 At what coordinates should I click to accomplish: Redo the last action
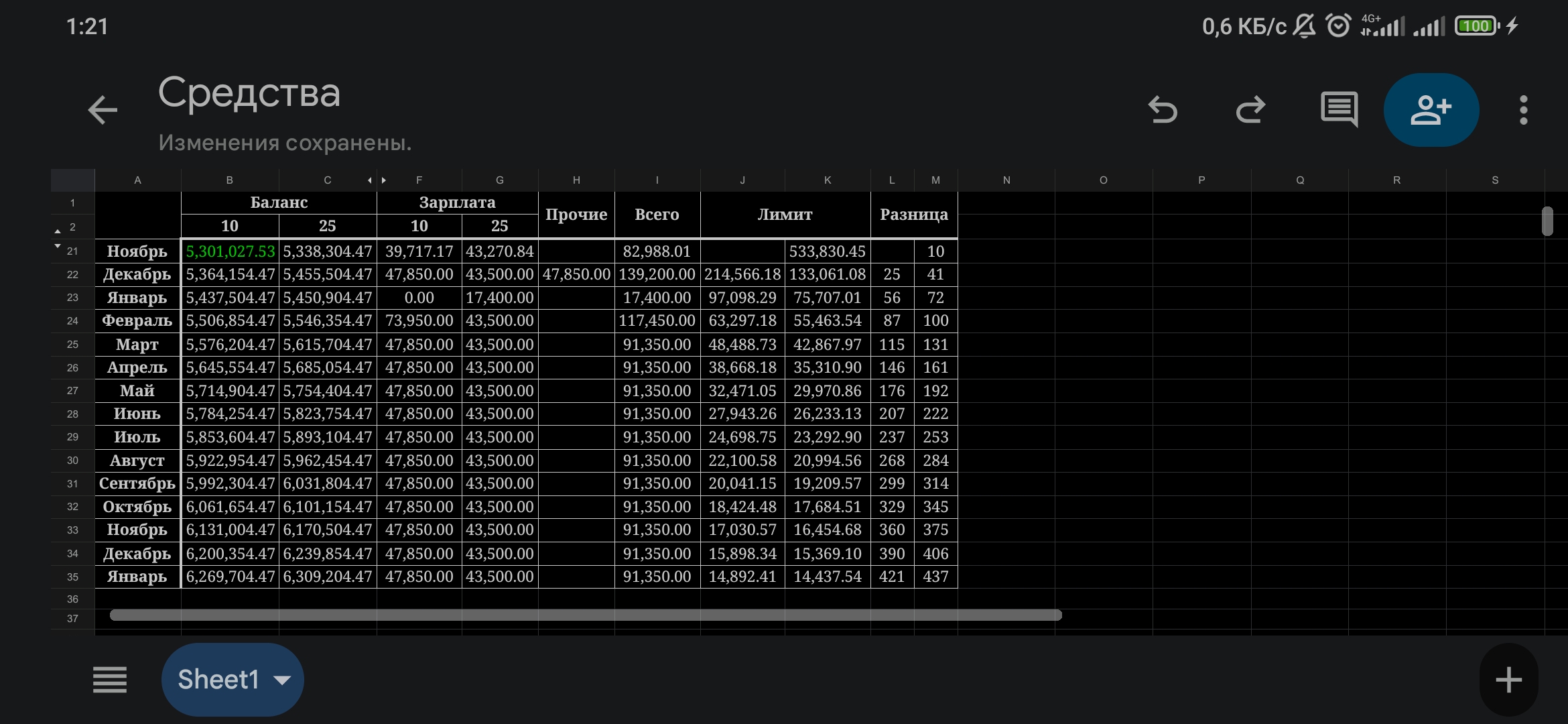pyautogui.click(x=1250, y=110)
